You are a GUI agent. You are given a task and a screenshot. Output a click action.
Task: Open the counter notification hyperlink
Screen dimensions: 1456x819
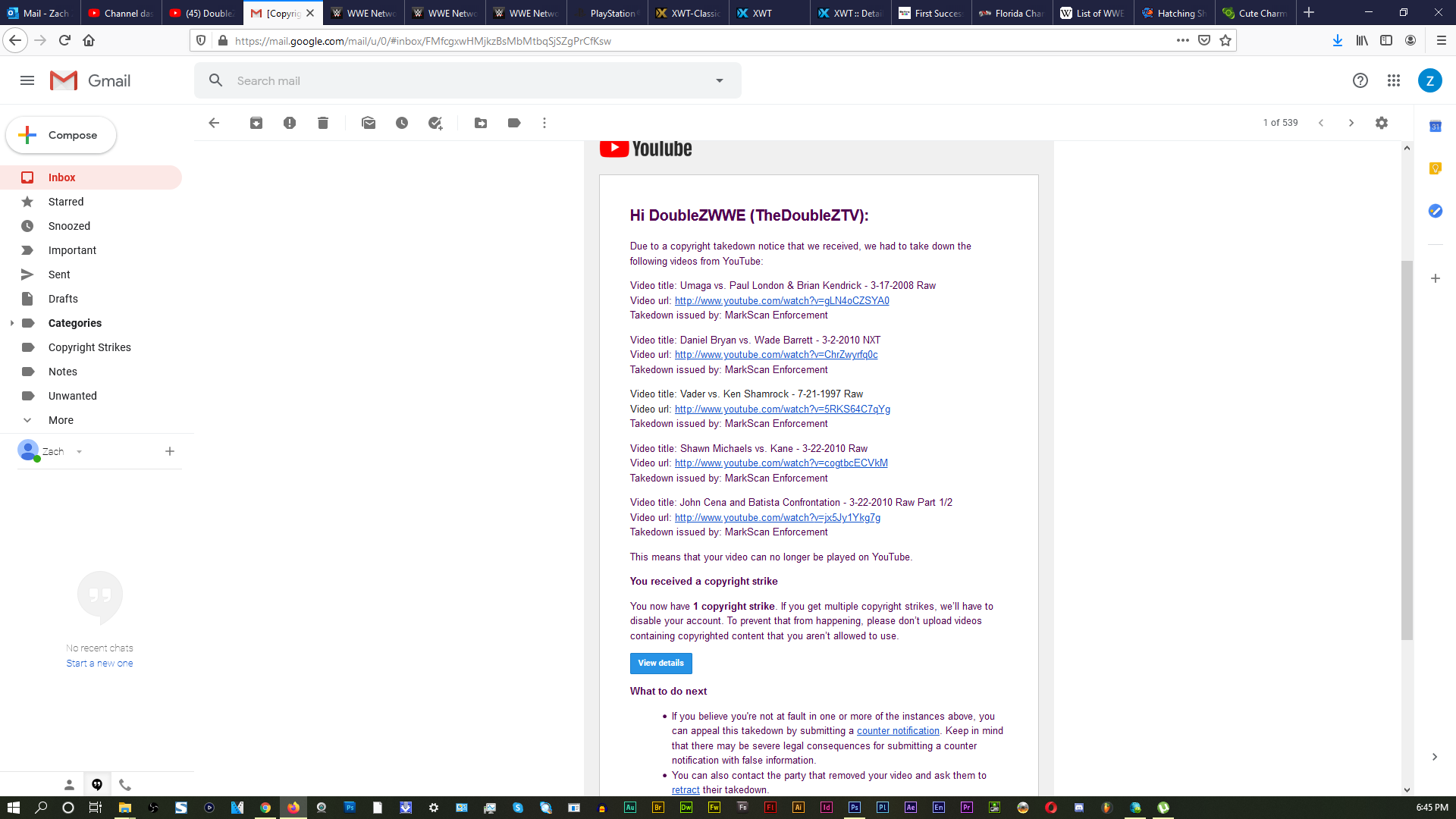click(897, 730)
